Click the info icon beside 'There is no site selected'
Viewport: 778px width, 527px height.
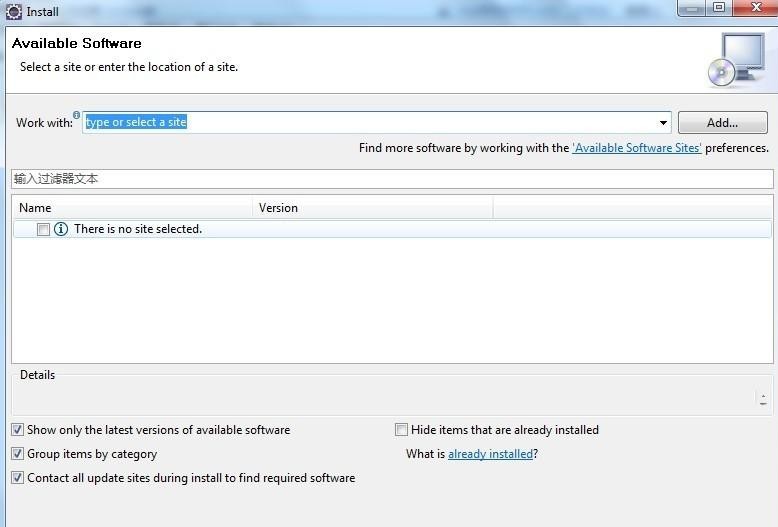61,229
